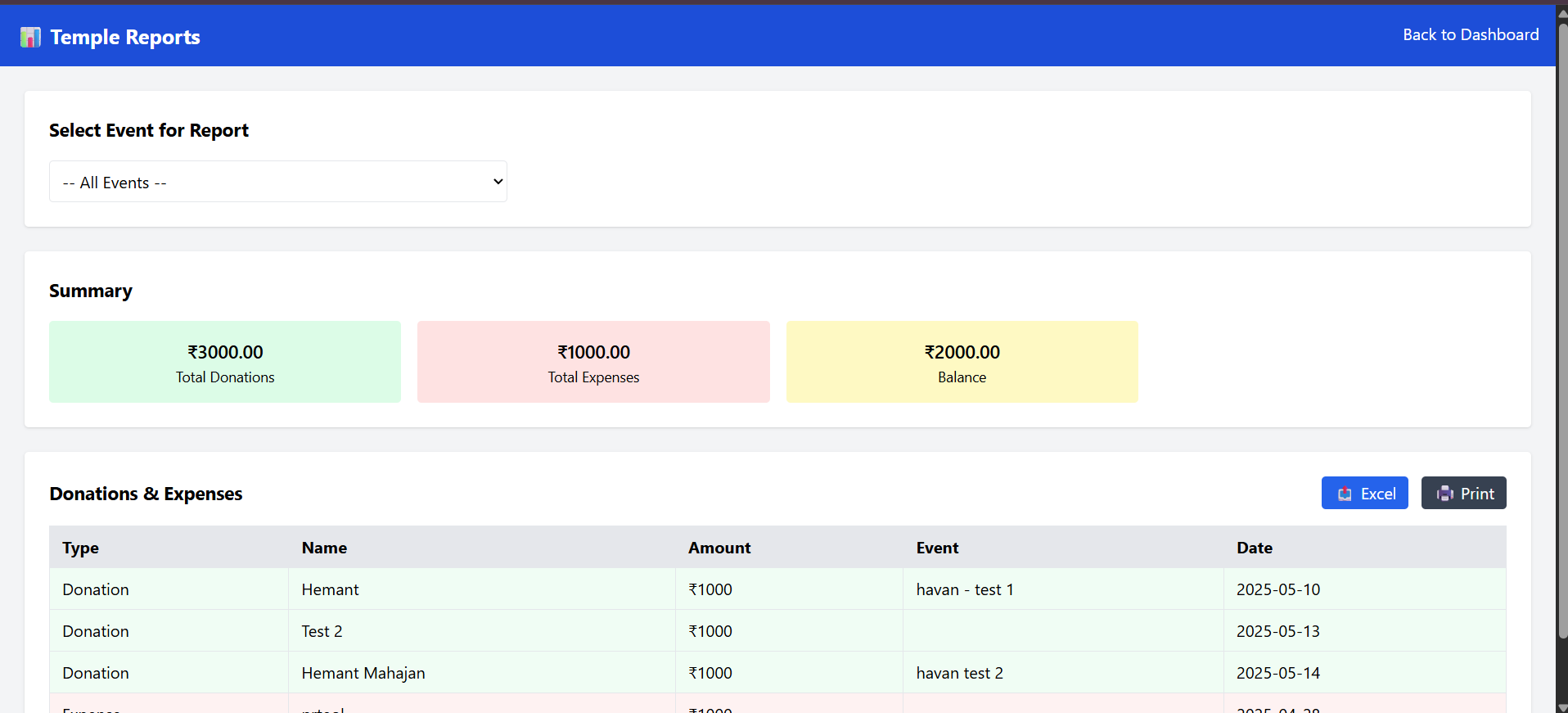Image resolution: width=1568 pixels, height=713 pixels.
Task: Click ₹1000 amount in Test 2 row
Action: 710,631
